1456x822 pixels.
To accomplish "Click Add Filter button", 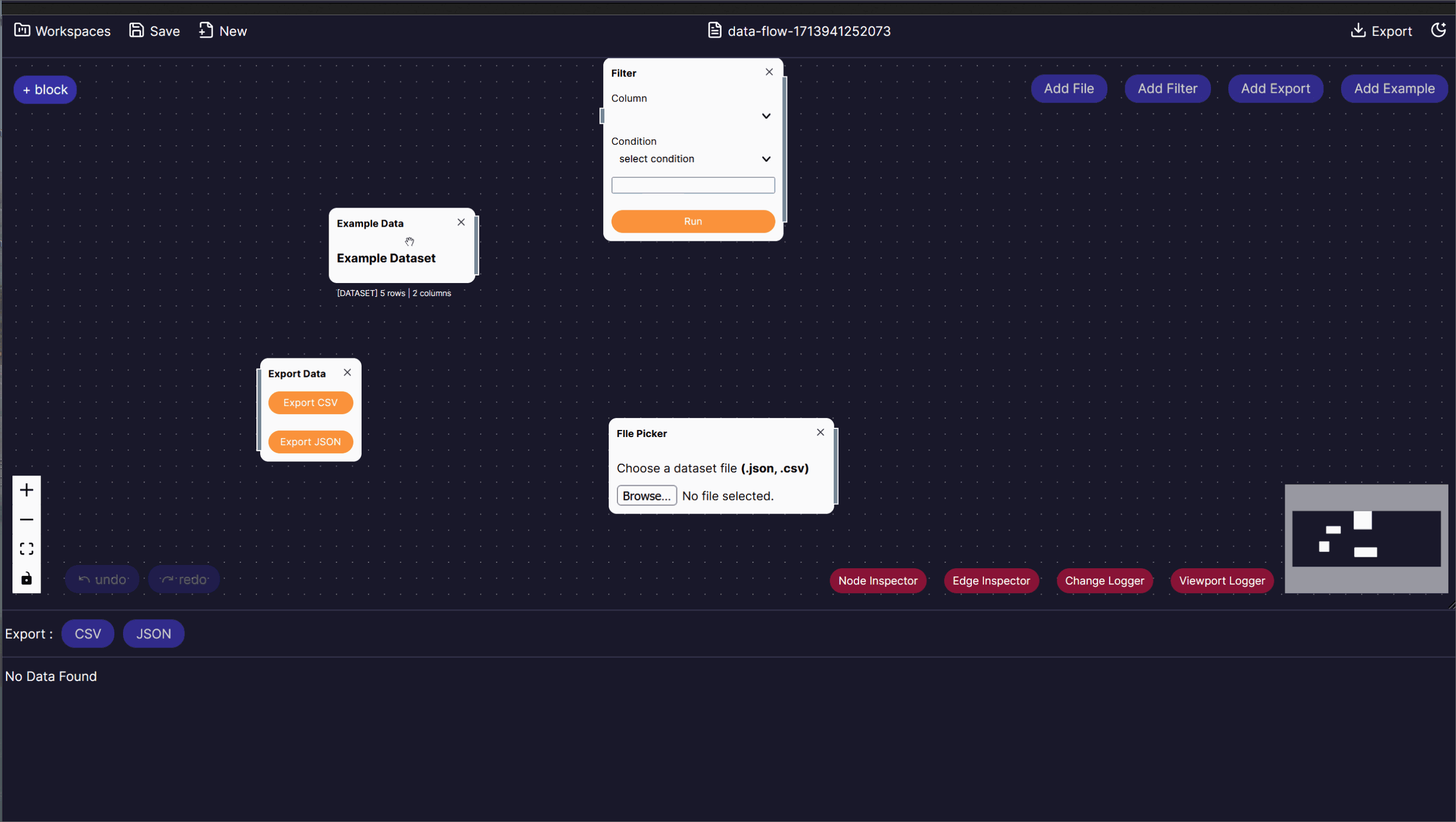I will coord(1167,89).
